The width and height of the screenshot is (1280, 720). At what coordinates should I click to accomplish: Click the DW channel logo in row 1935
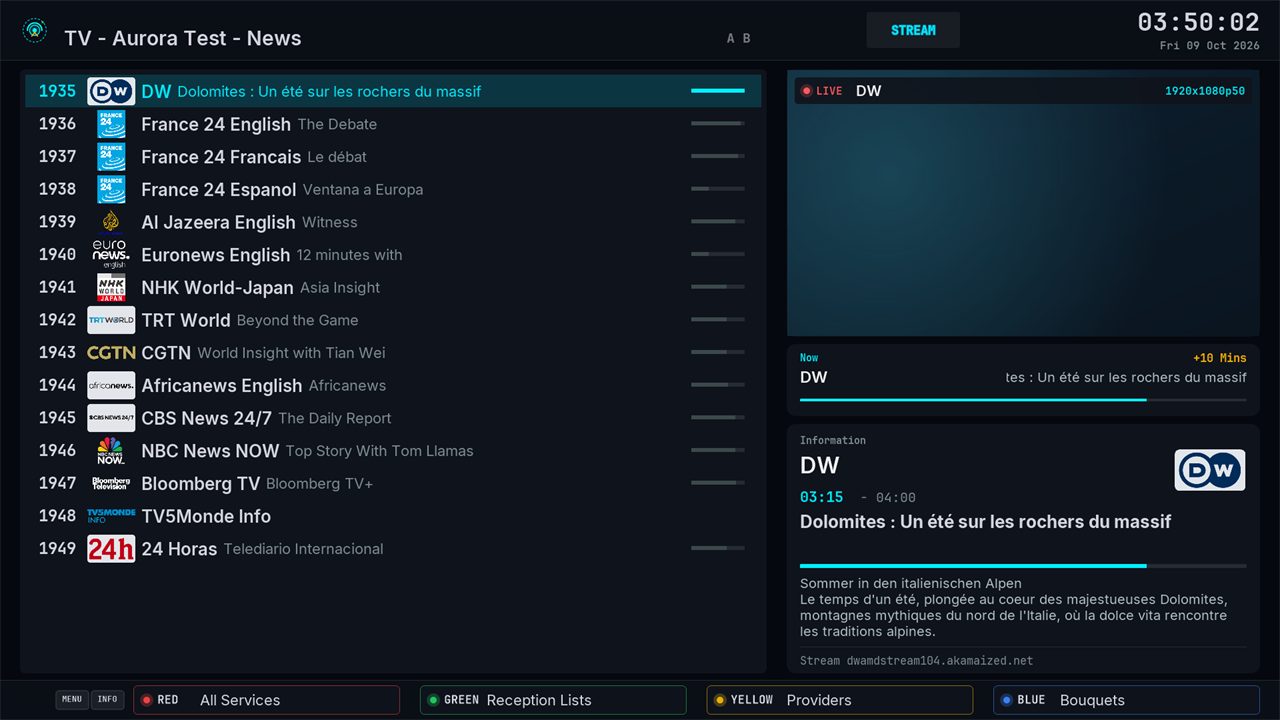(x=111, y=91)
